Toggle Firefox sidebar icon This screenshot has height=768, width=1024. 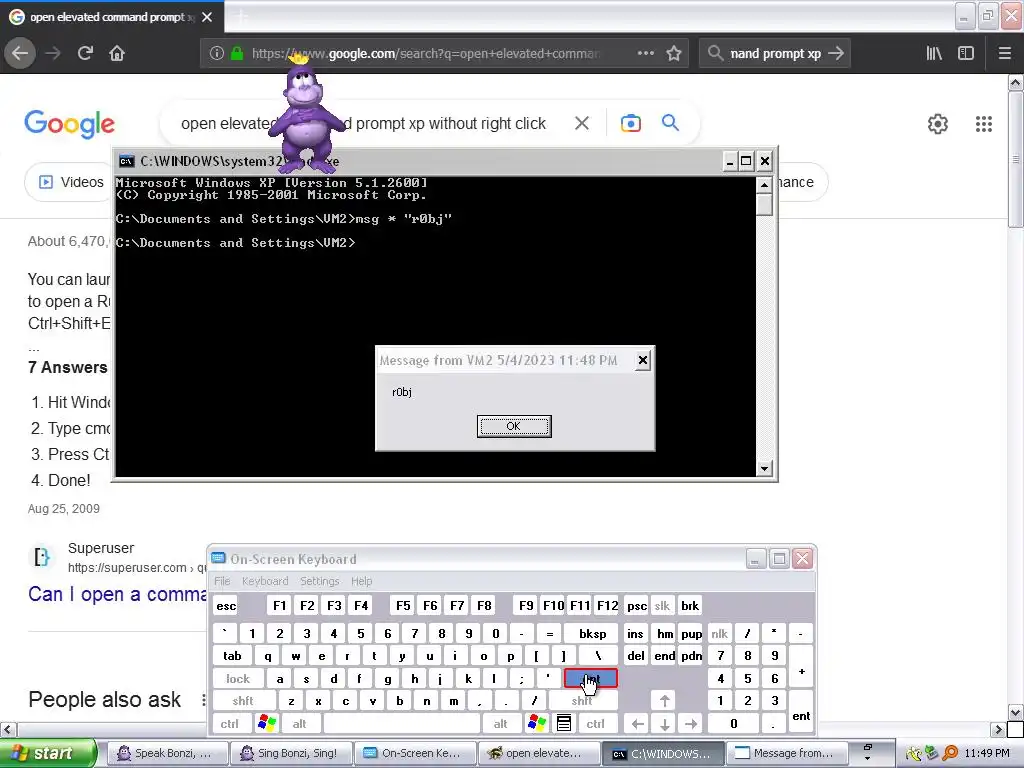966,53
